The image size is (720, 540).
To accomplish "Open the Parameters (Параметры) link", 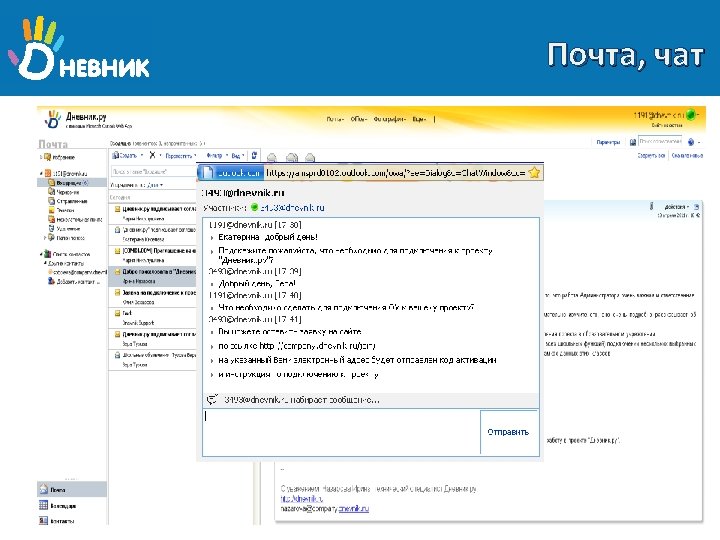I will (608, 142).
